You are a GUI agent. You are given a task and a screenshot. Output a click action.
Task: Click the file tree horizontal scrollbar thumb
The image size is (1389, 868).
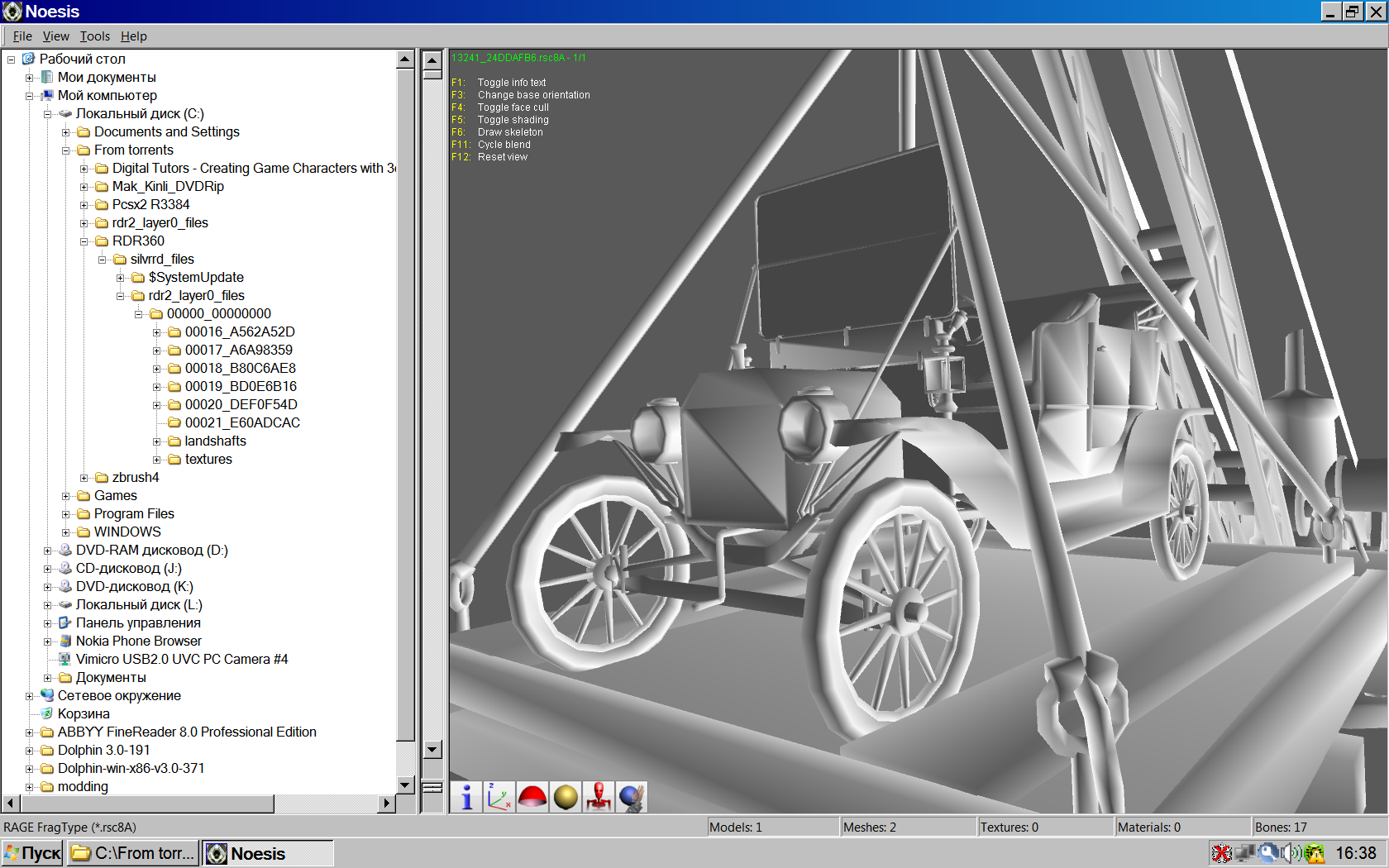[x=146, y=803]
